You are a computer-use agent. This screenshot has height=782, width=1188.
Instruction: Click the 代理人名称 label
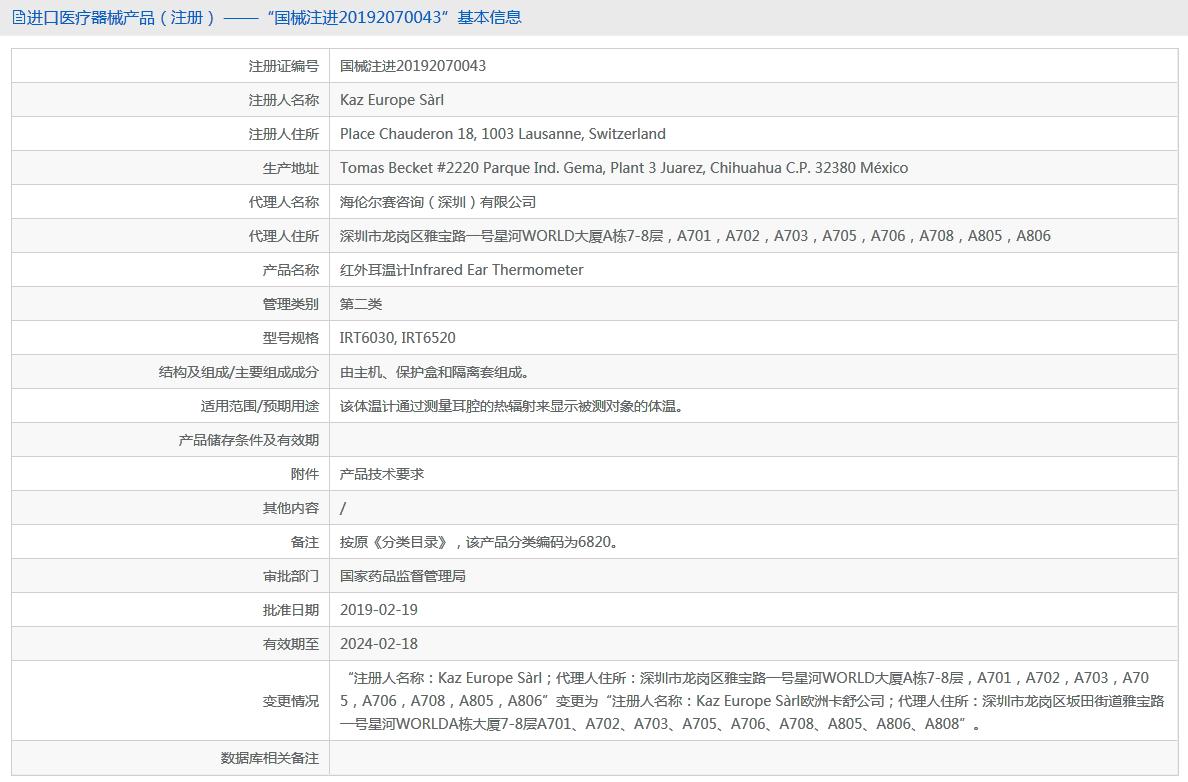click(x=283, y=202)
